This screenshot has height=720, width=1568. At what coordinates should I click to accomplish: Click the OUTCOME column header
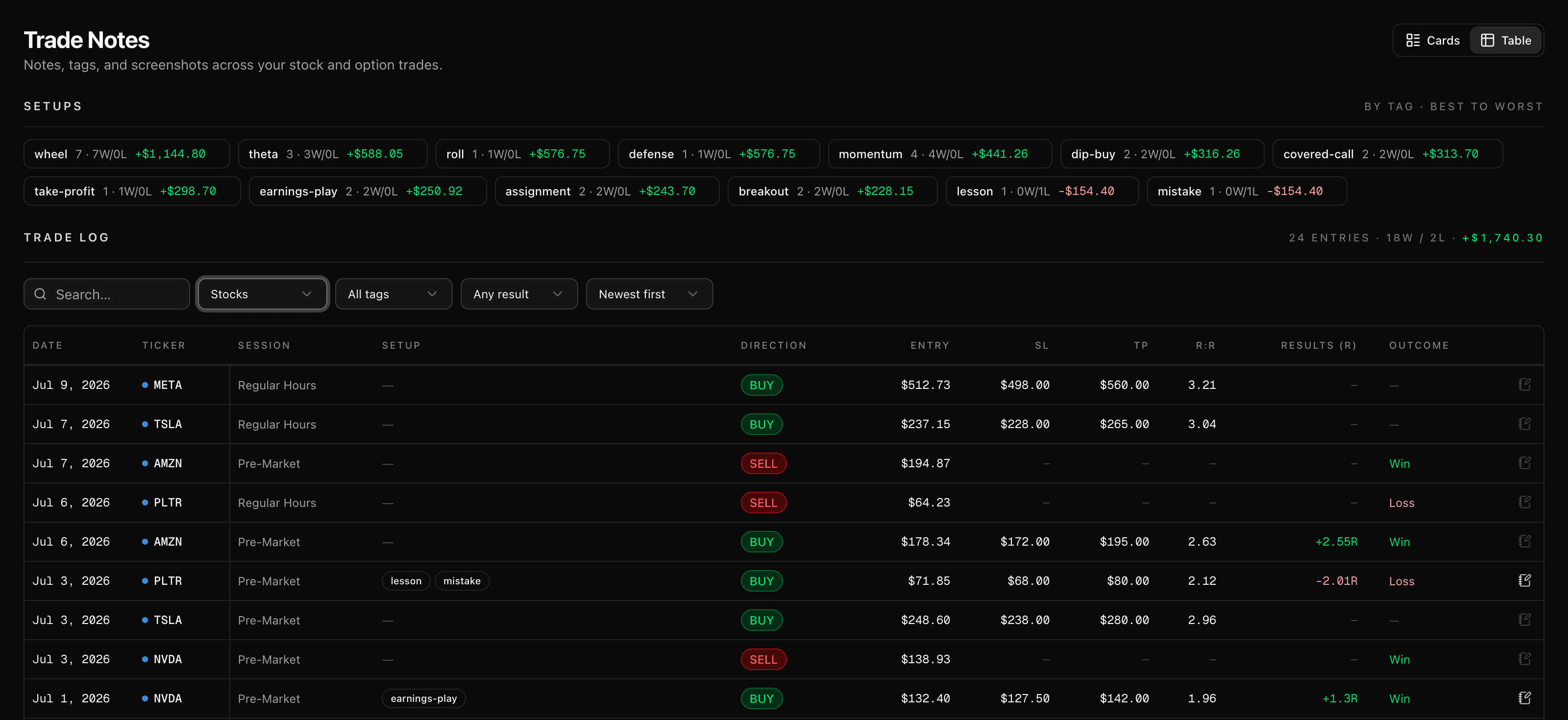point(1419,345)
